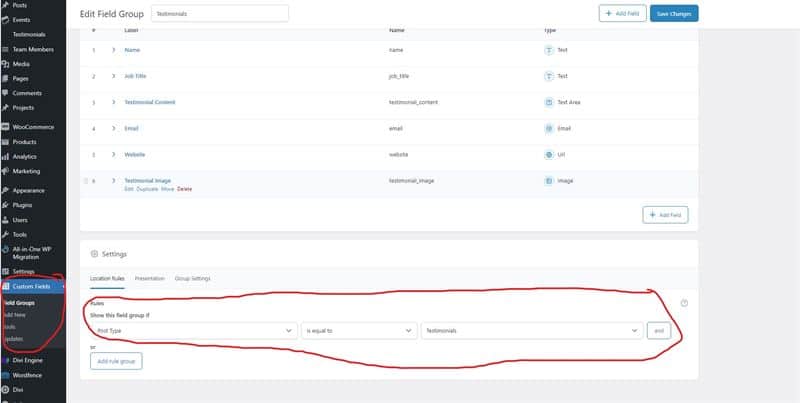This screenshot has width=800, height=403.
Task: Click Move under Testimonial Image
Action: [x=167, y=189]
